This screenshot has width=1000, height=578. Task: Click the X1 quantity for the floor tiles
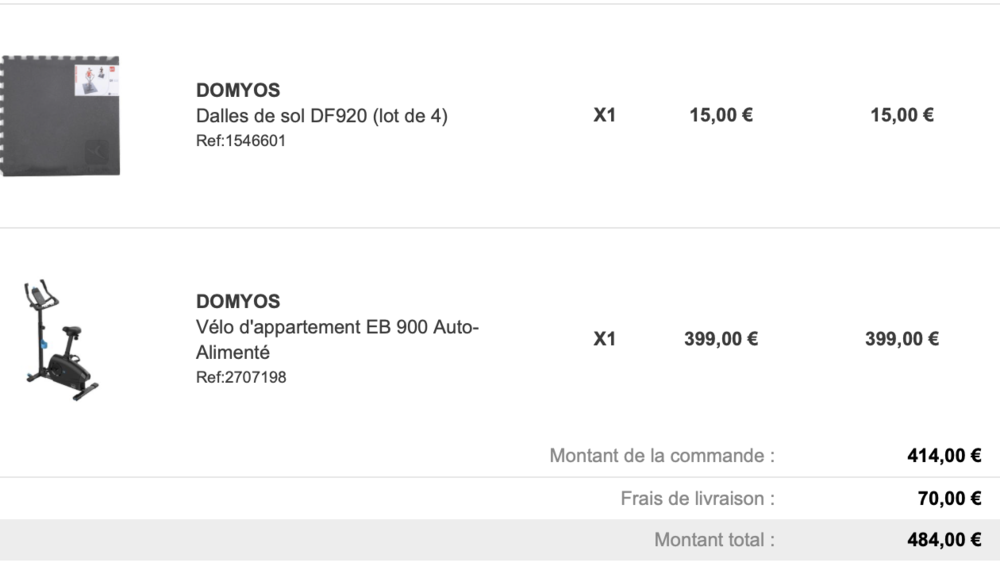(605, 115)
